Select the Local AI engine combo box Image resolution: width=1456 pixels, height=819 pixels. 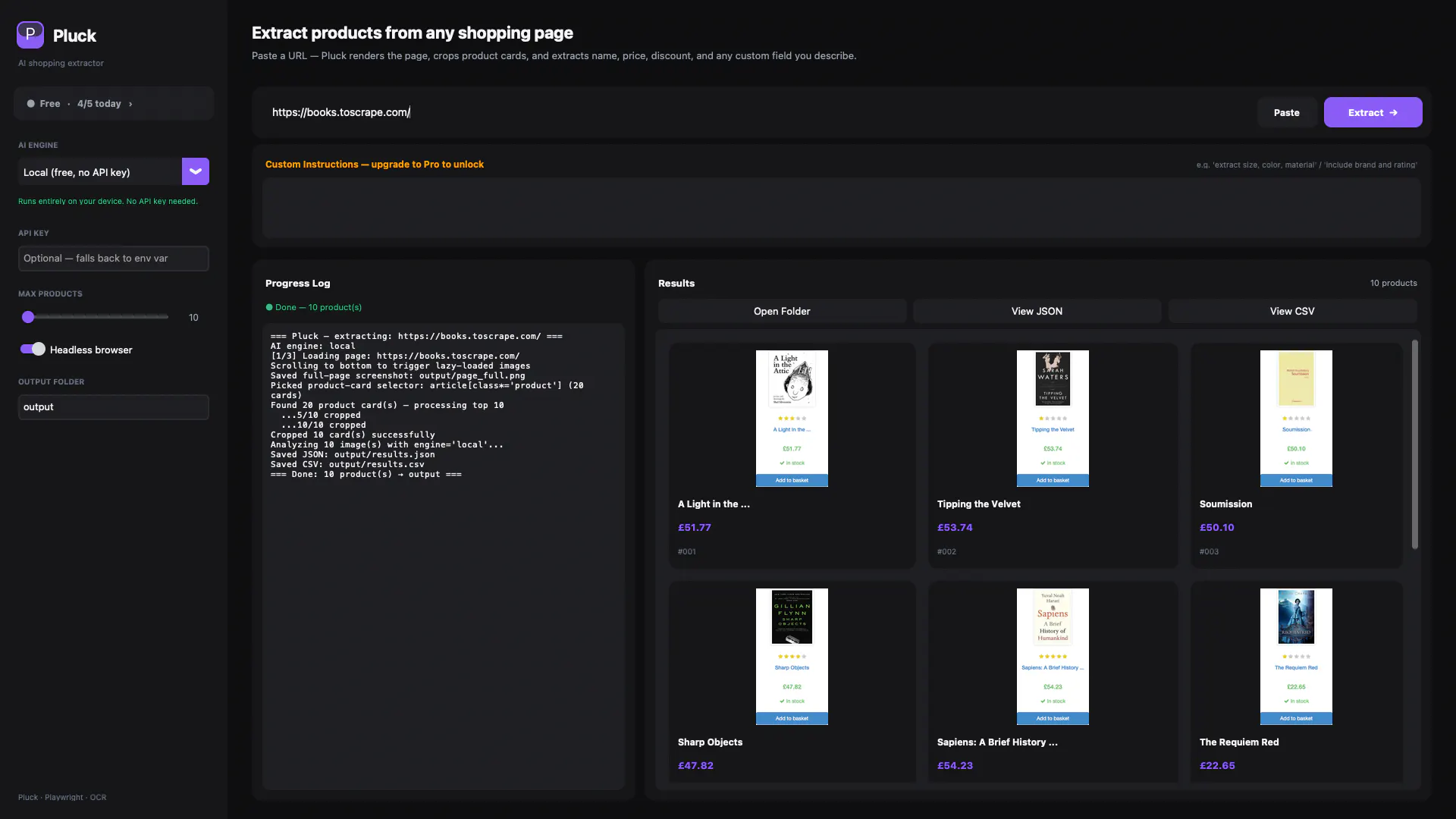click(x=114, y=171)
